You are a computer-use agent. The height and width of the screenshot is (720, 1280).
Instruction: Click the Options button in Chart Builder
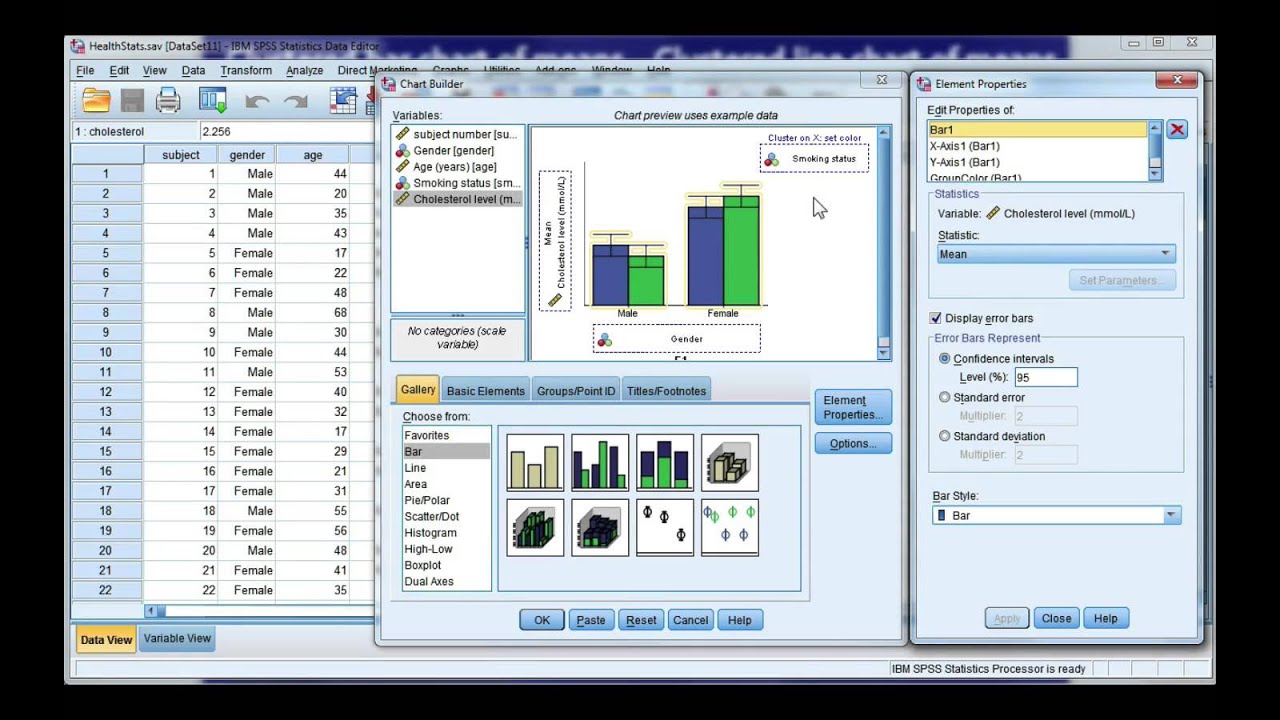pyautogui.click(x=853, y=444)
